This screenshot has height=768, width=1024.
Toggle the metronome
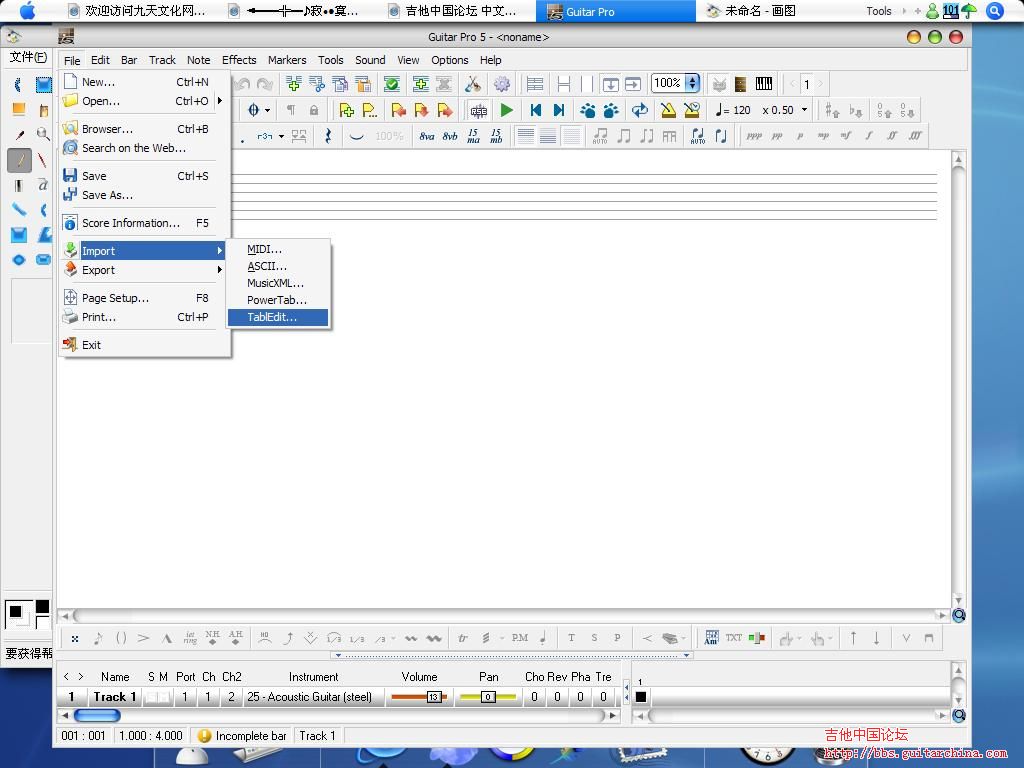click(x=668, y=110)
